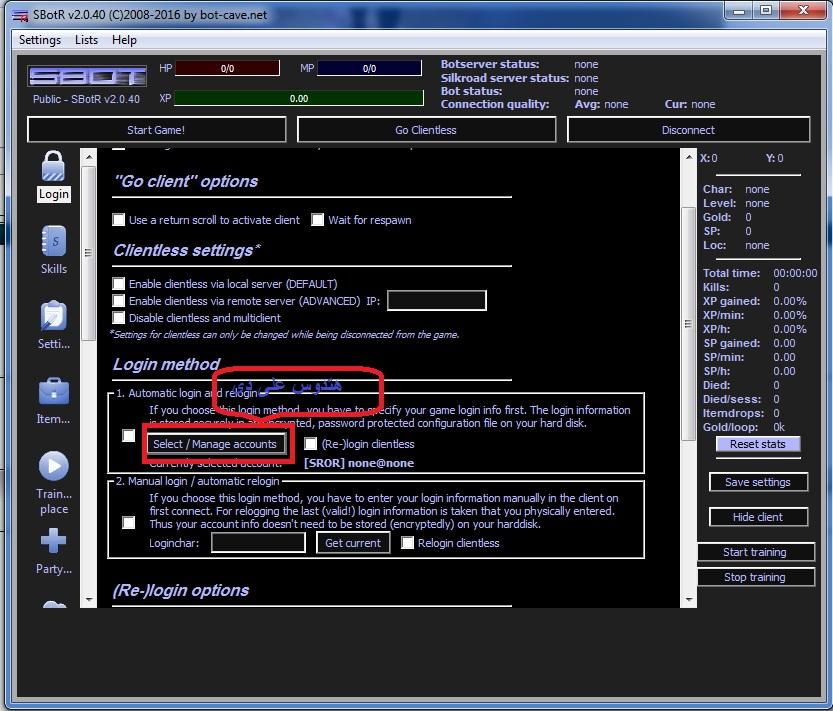Screen dimensions: 833x711
Task: Click the sidebar scrollbar up arrow
Action: point(89,157)
